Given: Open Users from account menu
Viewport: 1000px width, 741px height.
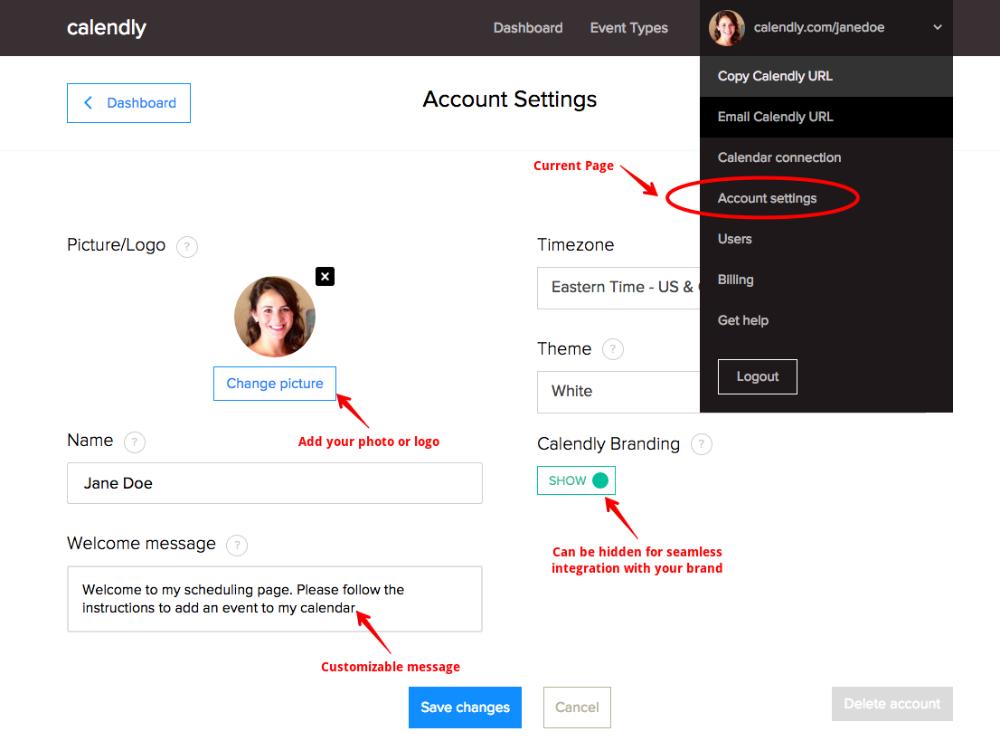Looking at the screenshot, I should pos(826,239).
